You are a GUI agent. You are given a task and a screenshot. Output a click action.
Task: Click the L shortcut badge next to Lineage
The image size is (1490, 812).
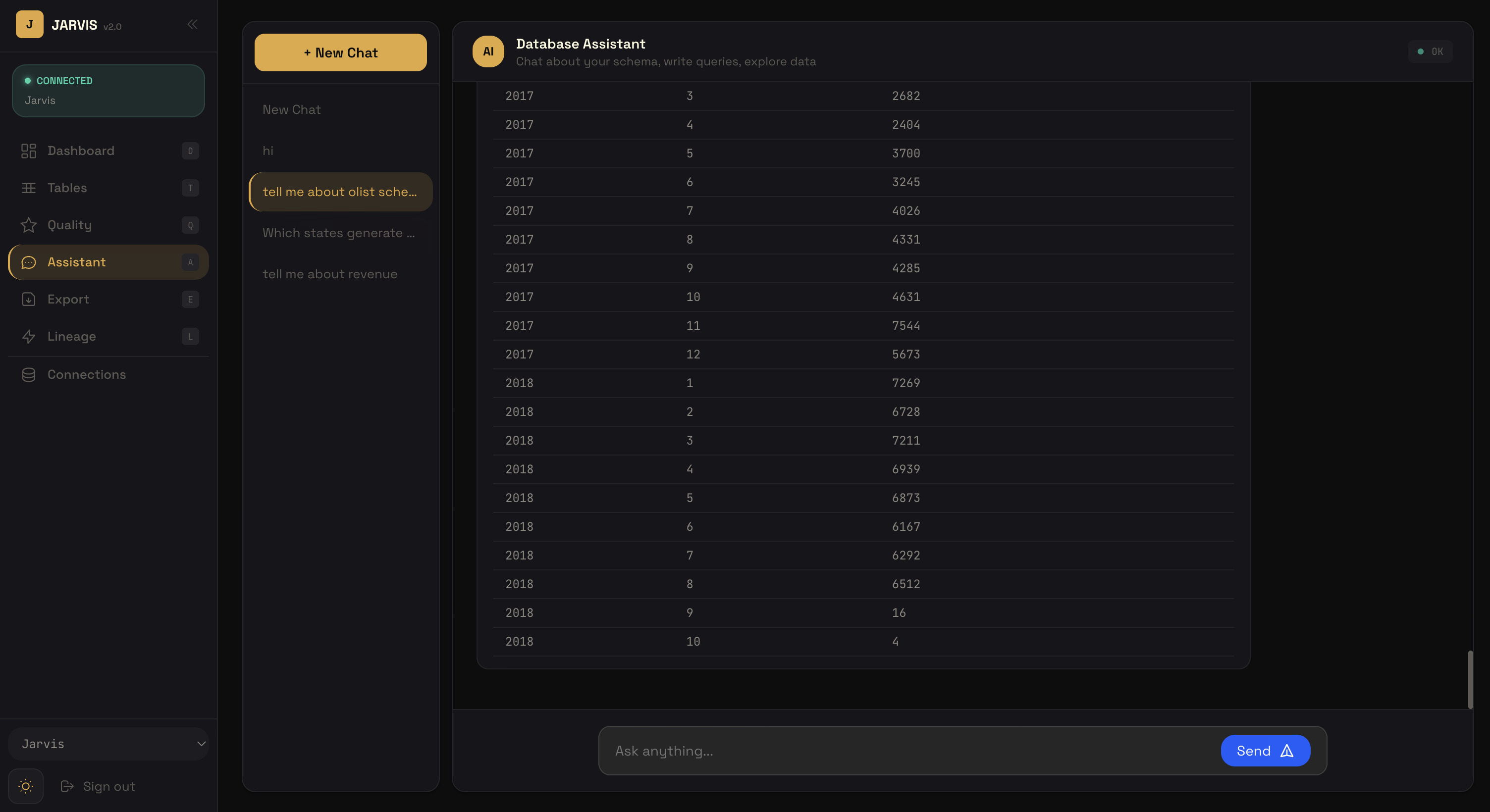click(190, 337)
